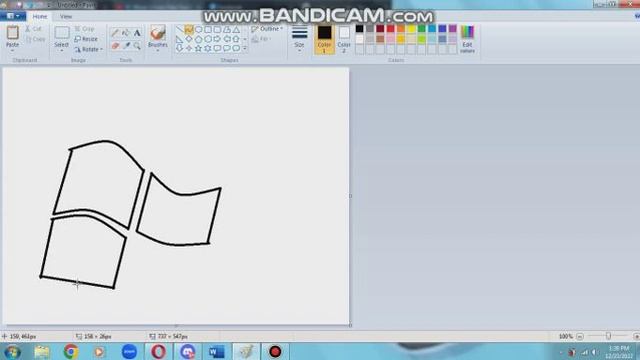This screenshot has height=360, width=640.
Task: Choose the Hexagon shape
Action: coord(208,39)
